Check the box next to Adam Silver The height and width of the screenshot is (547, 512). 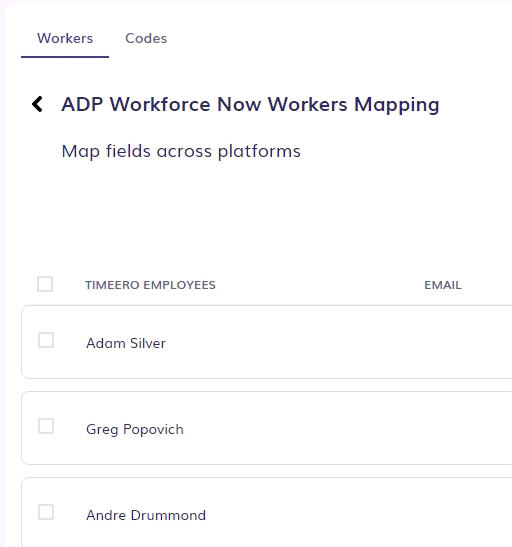click(46, 340)
